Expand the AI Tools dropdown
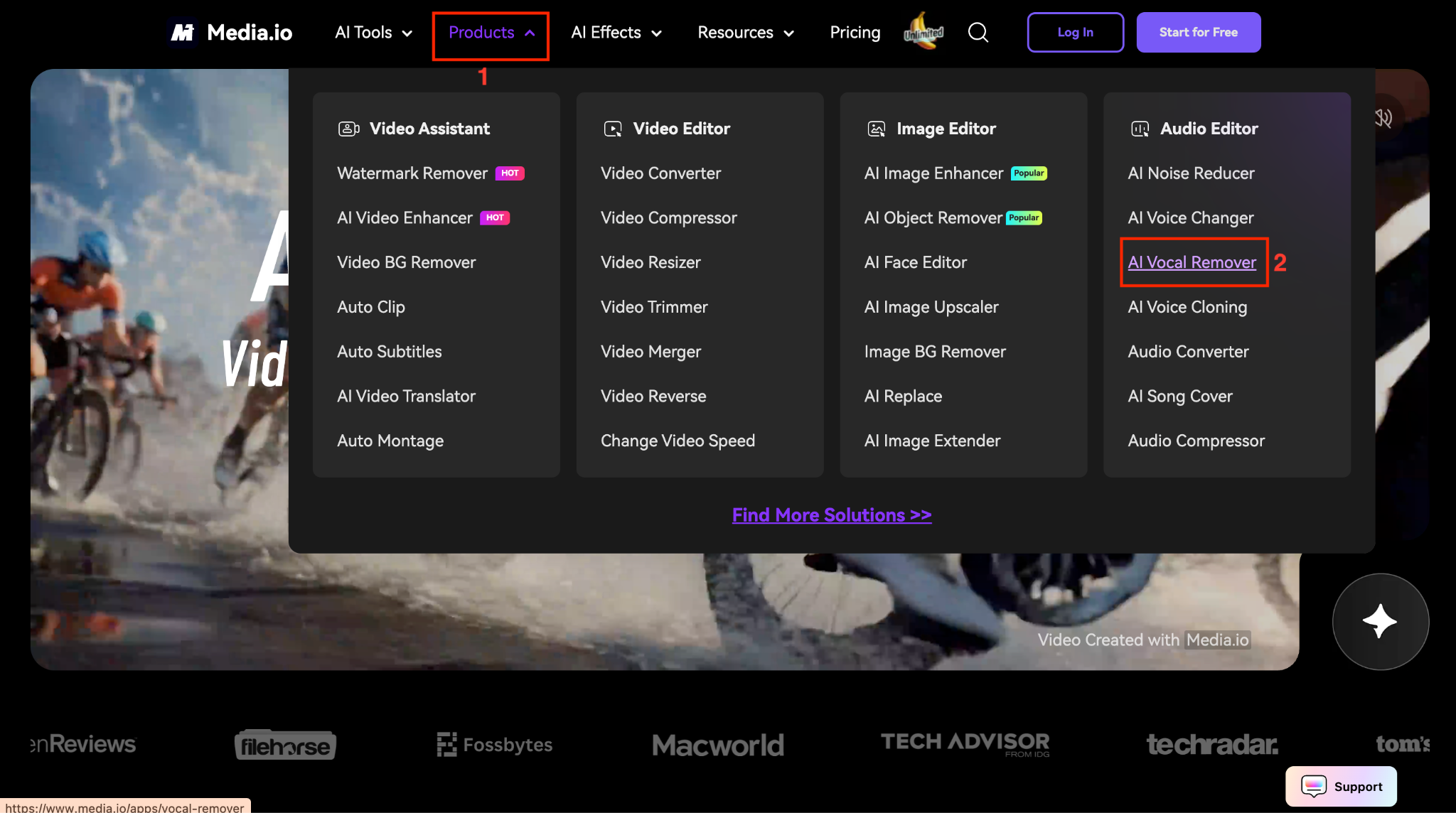Viewport: 1456px width, 813px height. (372, 32)
